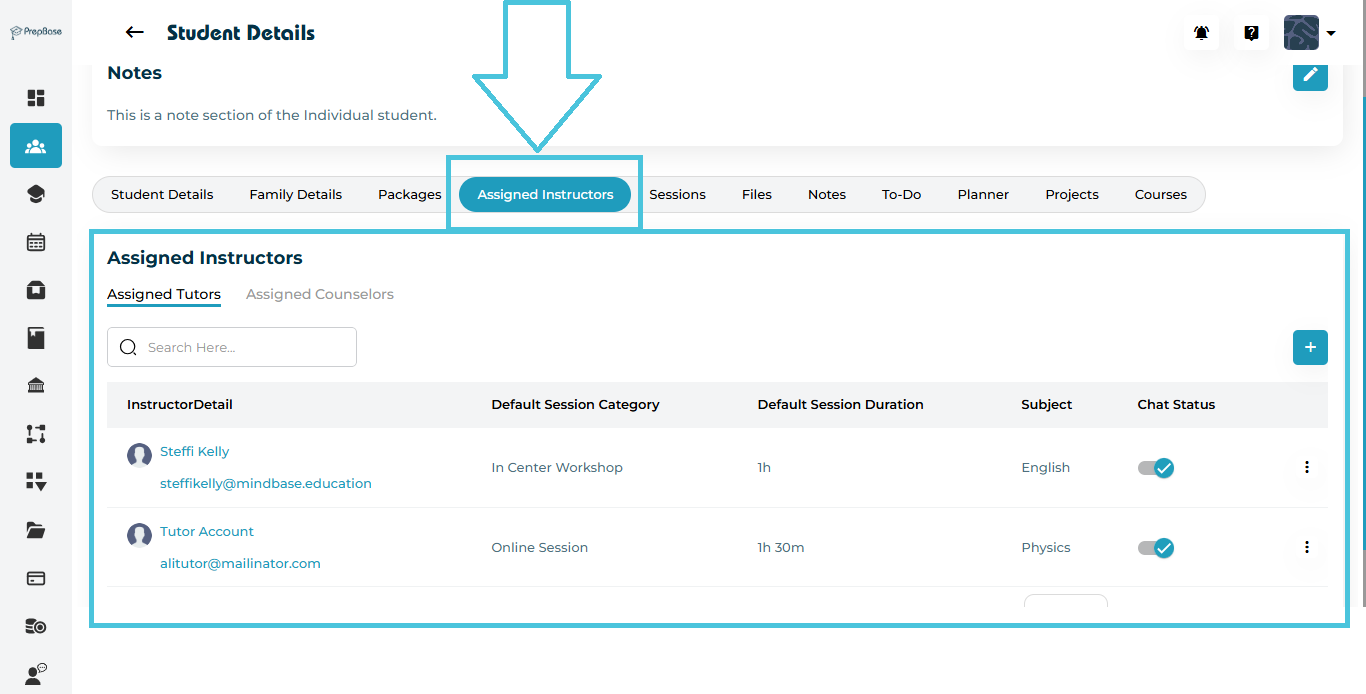Switch to the Sessions tab
This screenshot has height=694, width=1366.
pyautogui.click(x=677, y=195)
